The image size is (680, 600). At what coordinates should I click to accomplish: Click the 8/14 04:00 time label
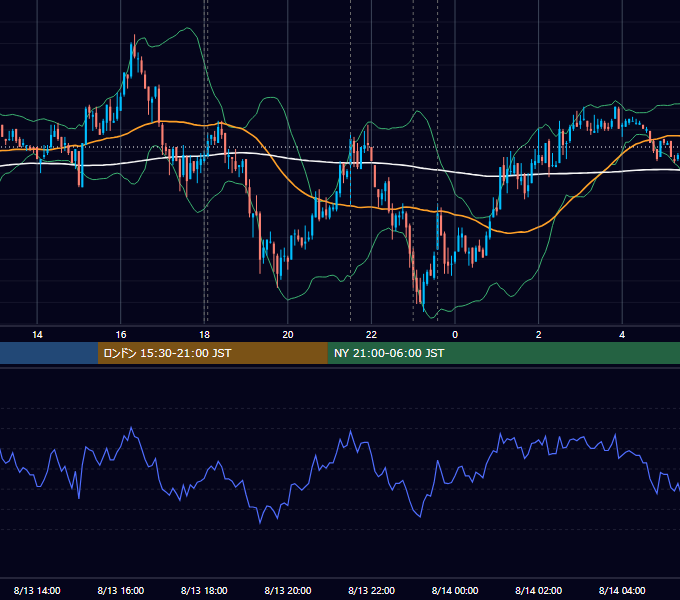622,590
